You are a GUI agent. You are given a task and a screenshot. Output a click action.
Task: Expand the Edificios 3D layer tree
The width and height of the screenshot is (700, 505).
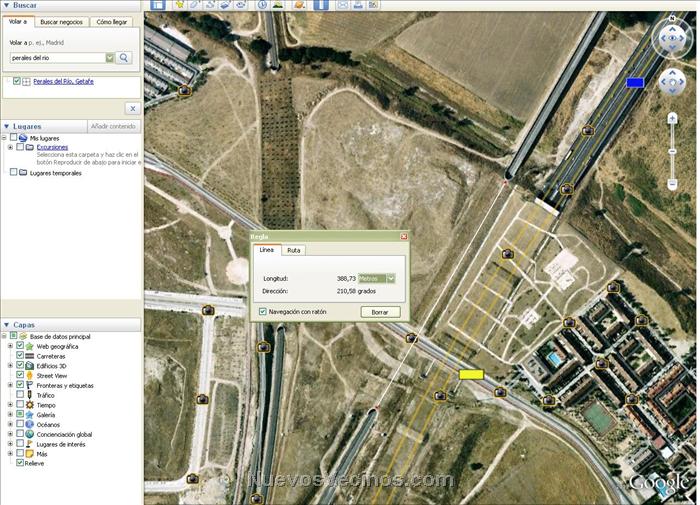click(x=10, y=366)
